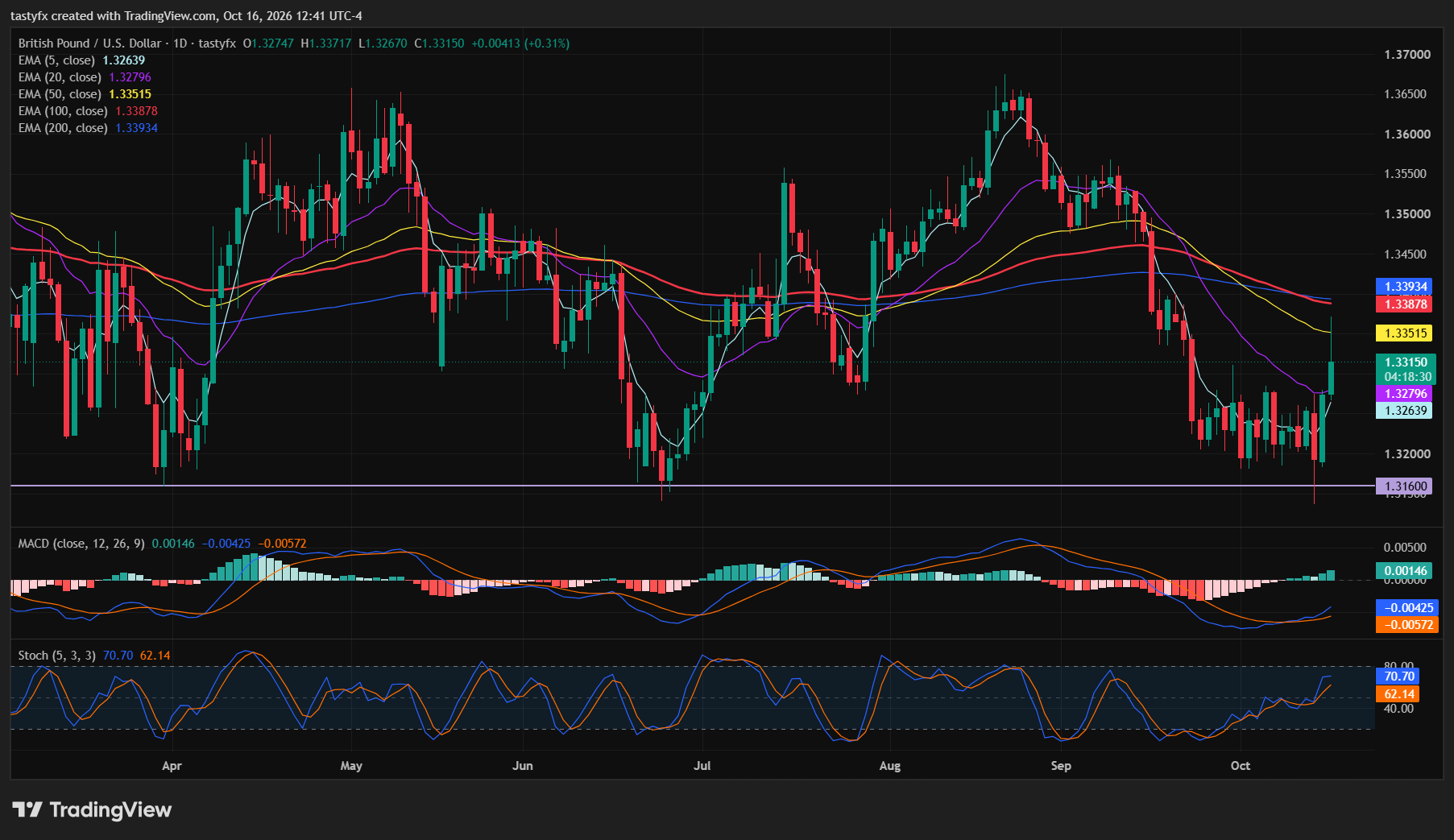The width and height of the screenshot is (1454, 840).
Task: Click the 40.00 Stoch axis label
Action: (x=1399, y=709)
